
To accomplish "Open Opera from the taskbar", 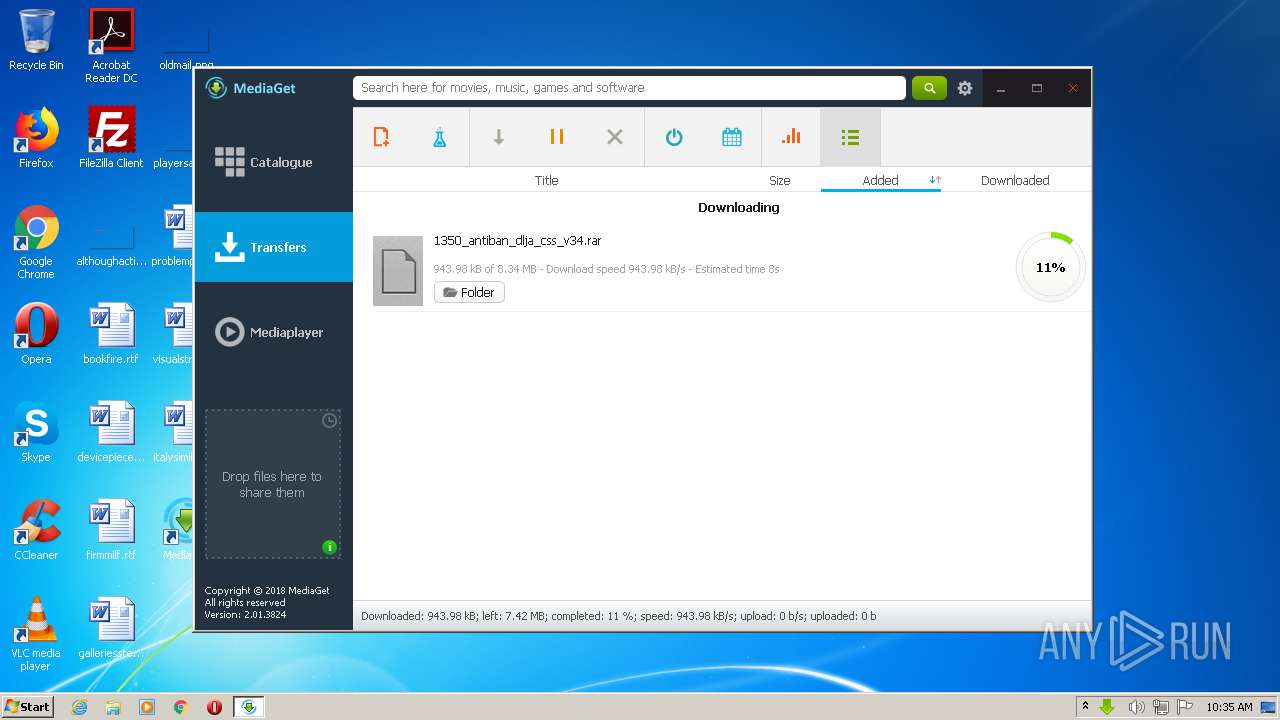I will [214, 707].
